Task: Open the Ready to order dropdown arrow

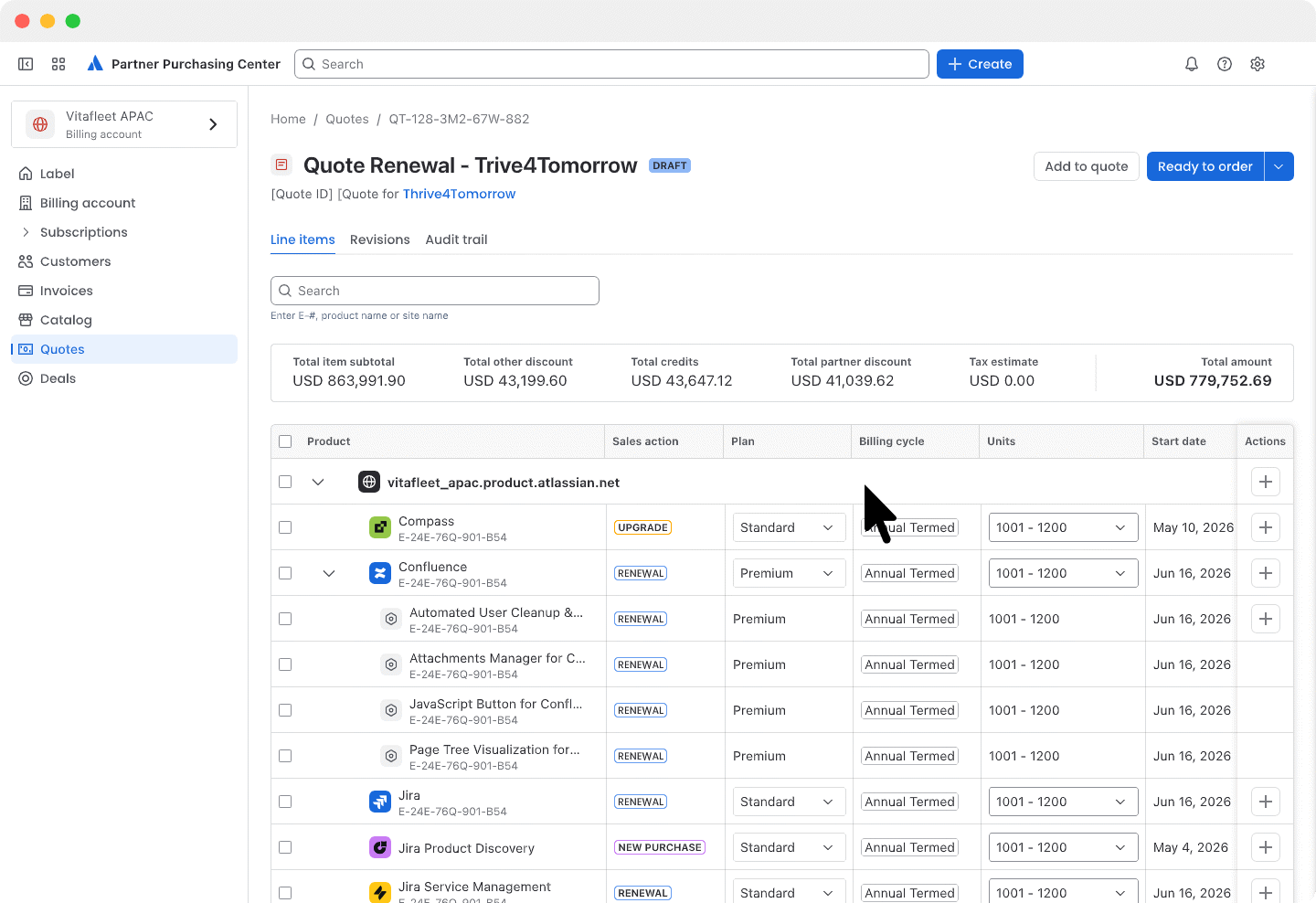Action: [x=1279, y=166]
